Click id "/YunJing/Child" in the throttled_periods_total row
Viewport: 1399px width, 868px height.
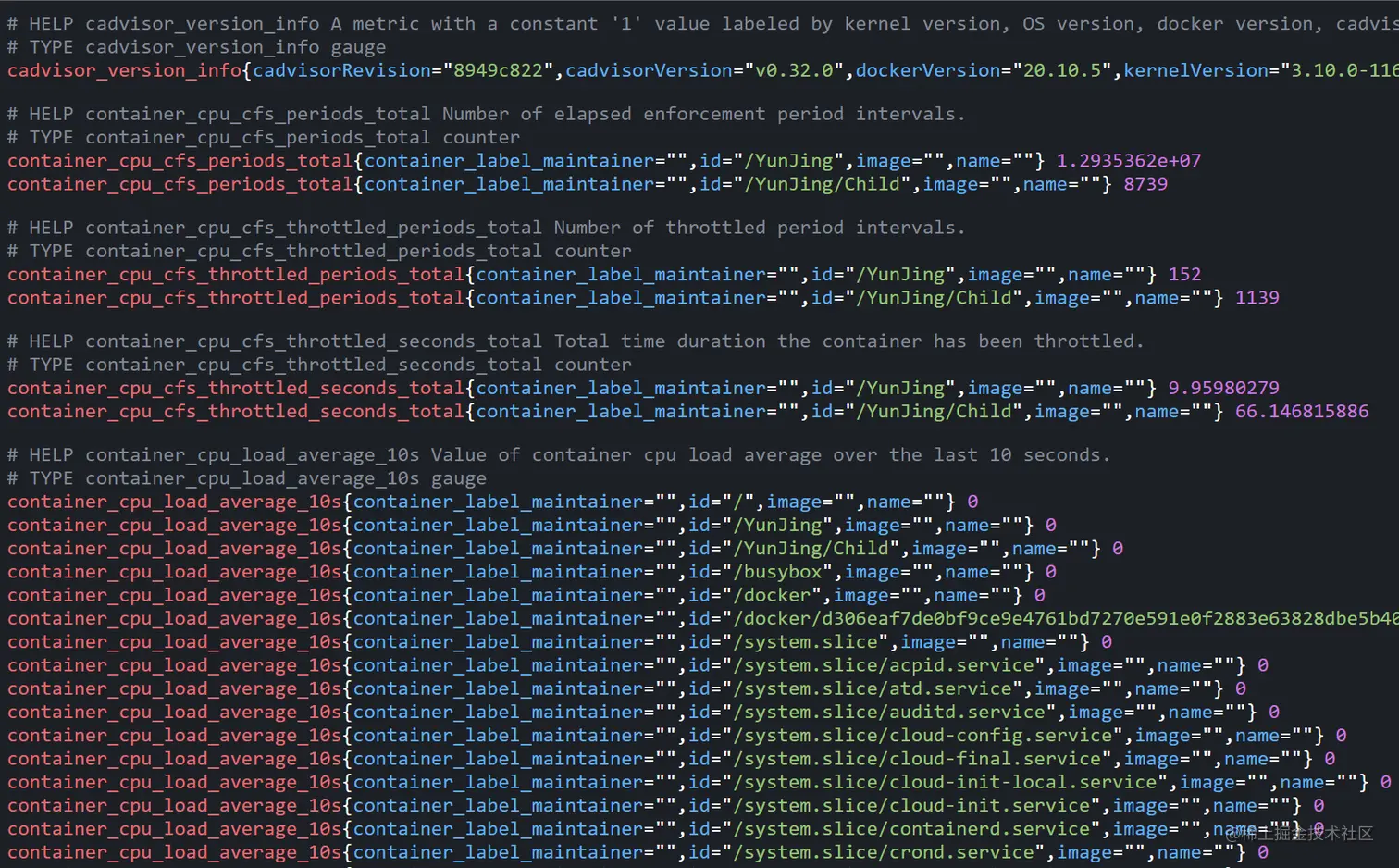[934, 298]
